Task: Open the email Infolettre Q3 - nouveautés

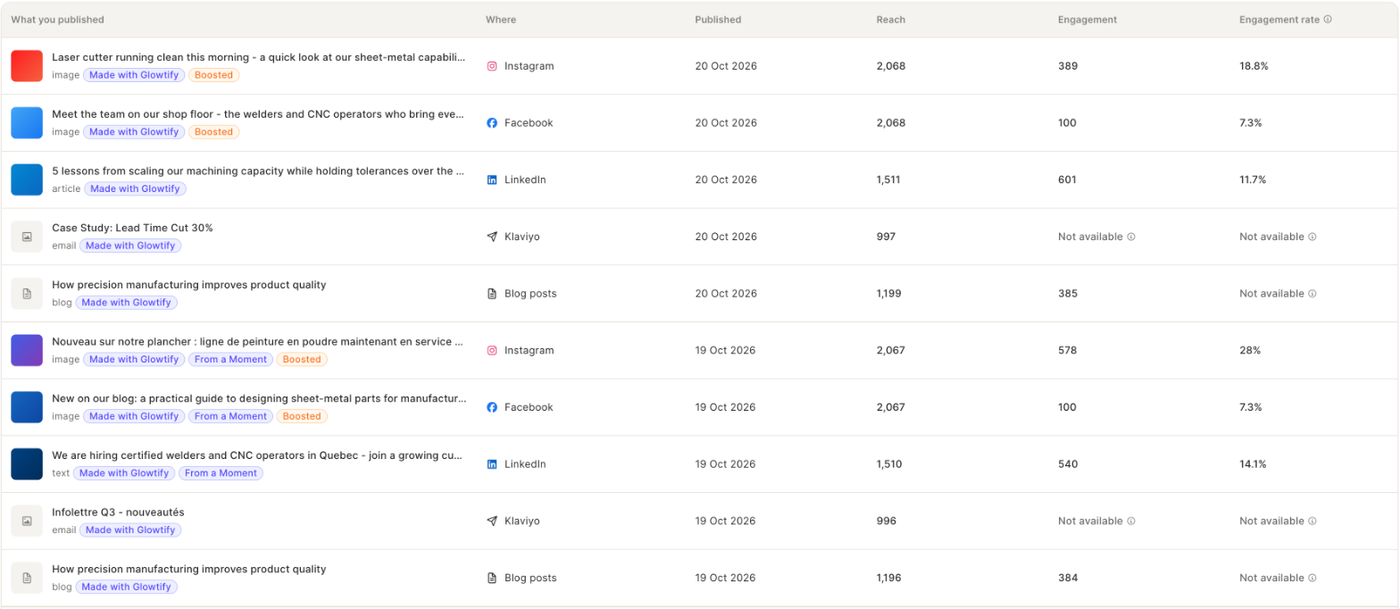Action: [118, 512]
